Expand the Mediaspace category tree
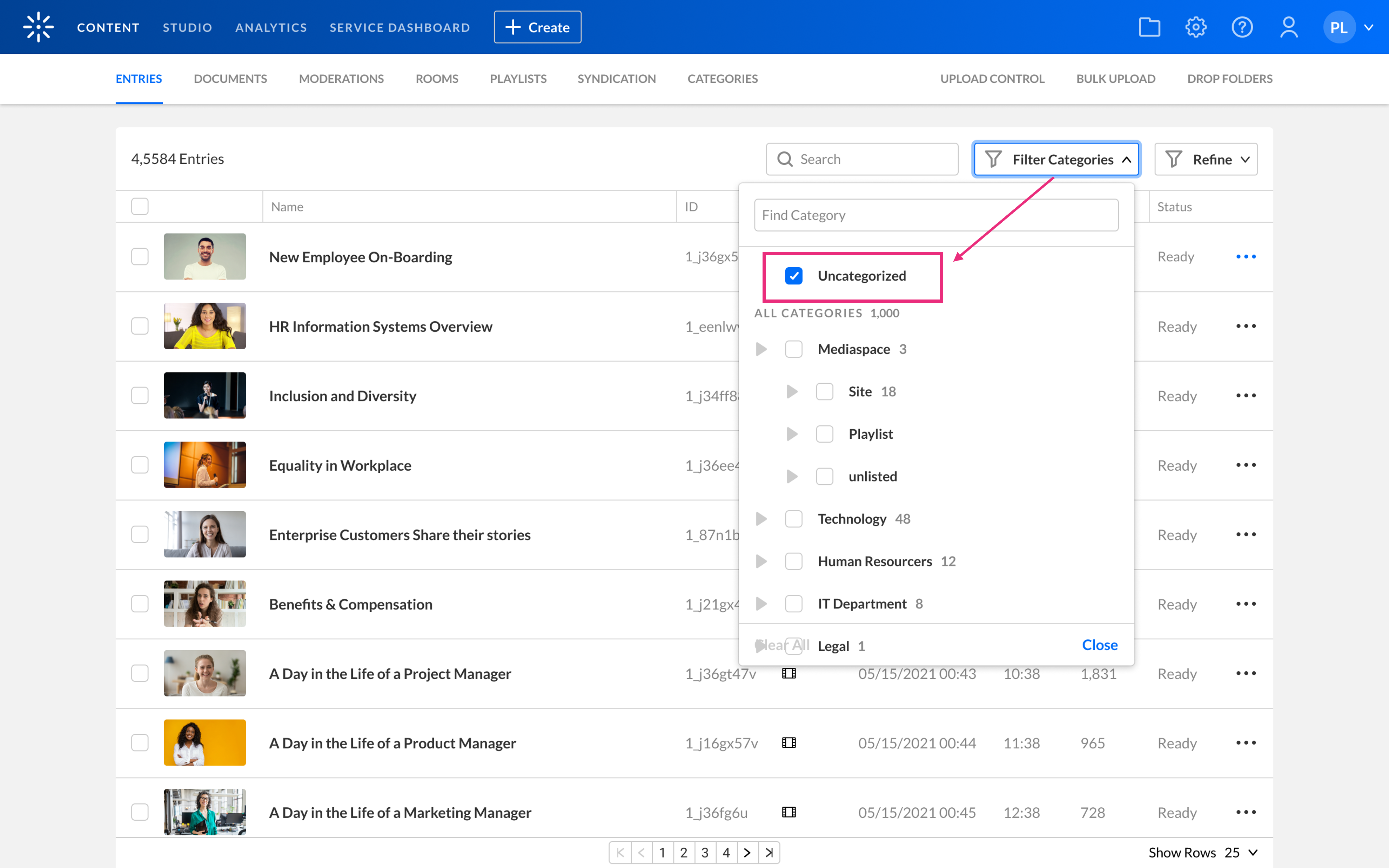1389x868 pixels. [761, 349]
